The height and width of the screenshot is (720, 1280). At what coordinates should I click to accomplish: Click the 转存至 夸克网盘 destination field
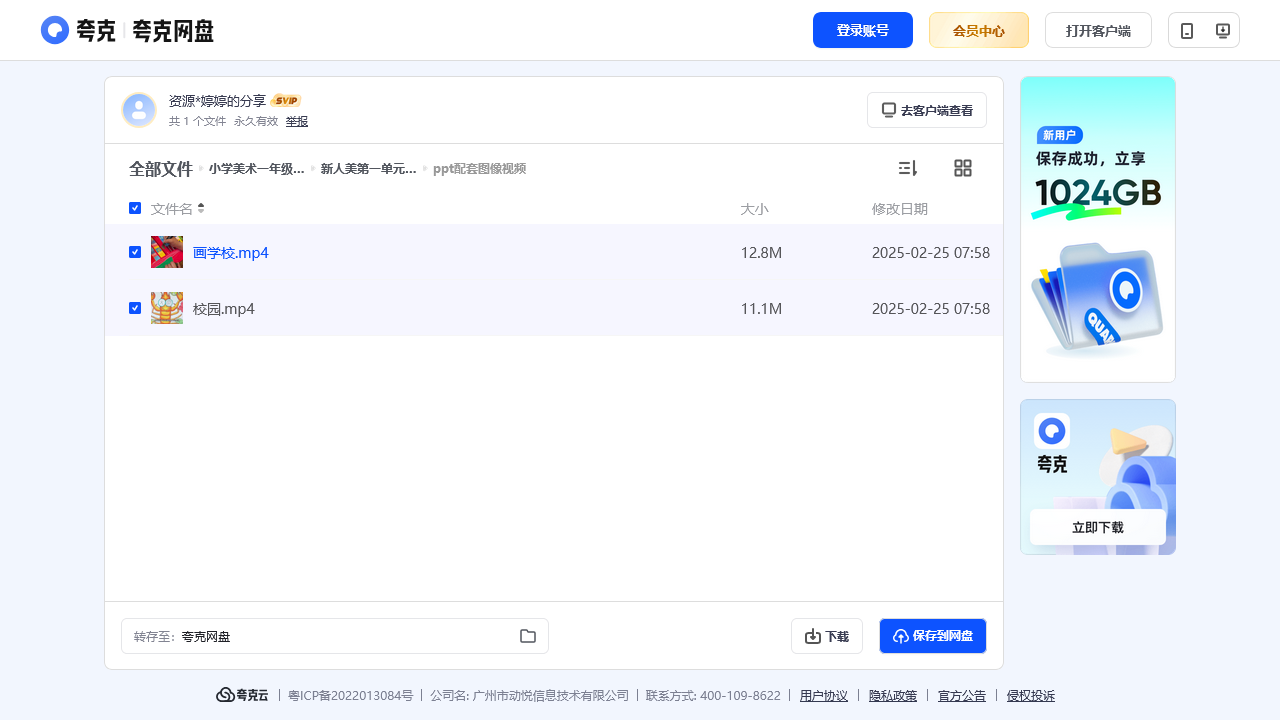[x=335, y=636]
